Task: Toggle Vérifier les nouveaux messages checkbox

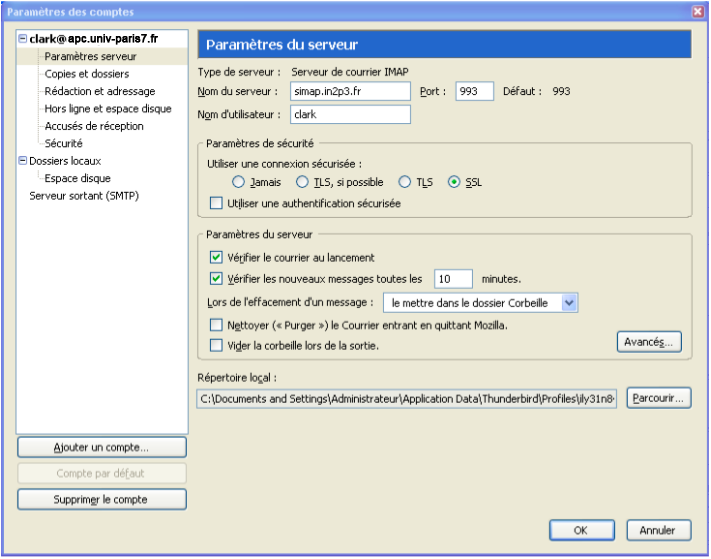Action: click(x=216, y=278)
